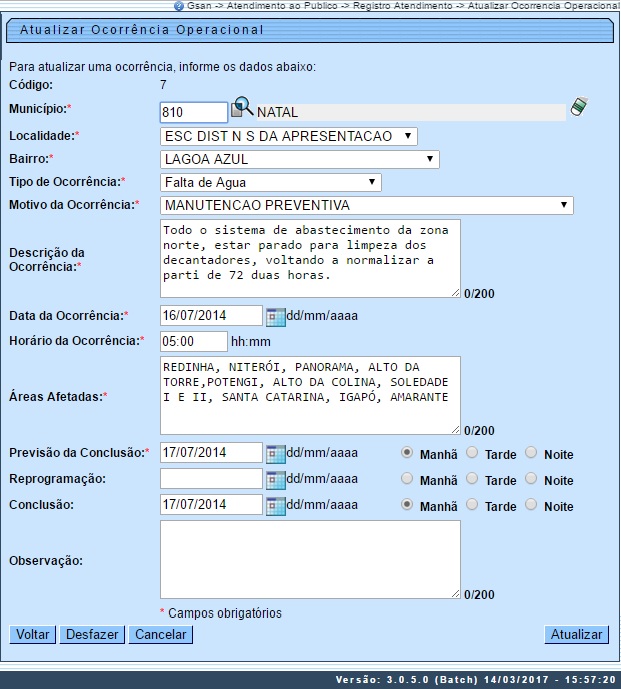The height and width of the screenshot is (689, 621).
Task: Open calendar icon for Reprogramação date
Action: (x=275, y=479)
